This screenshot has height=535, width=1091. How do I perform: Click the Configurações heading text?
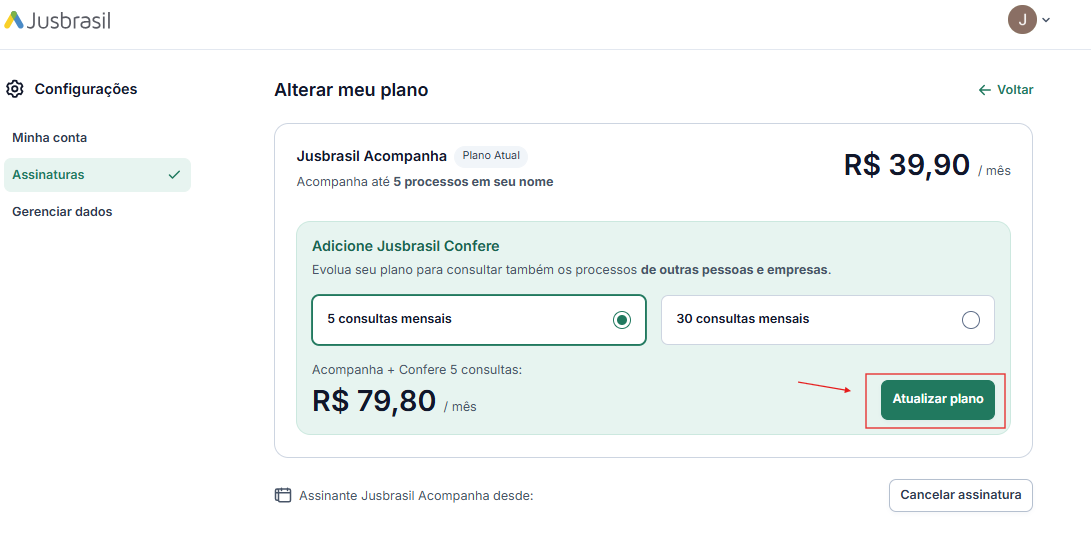click(x=86, y=89)
